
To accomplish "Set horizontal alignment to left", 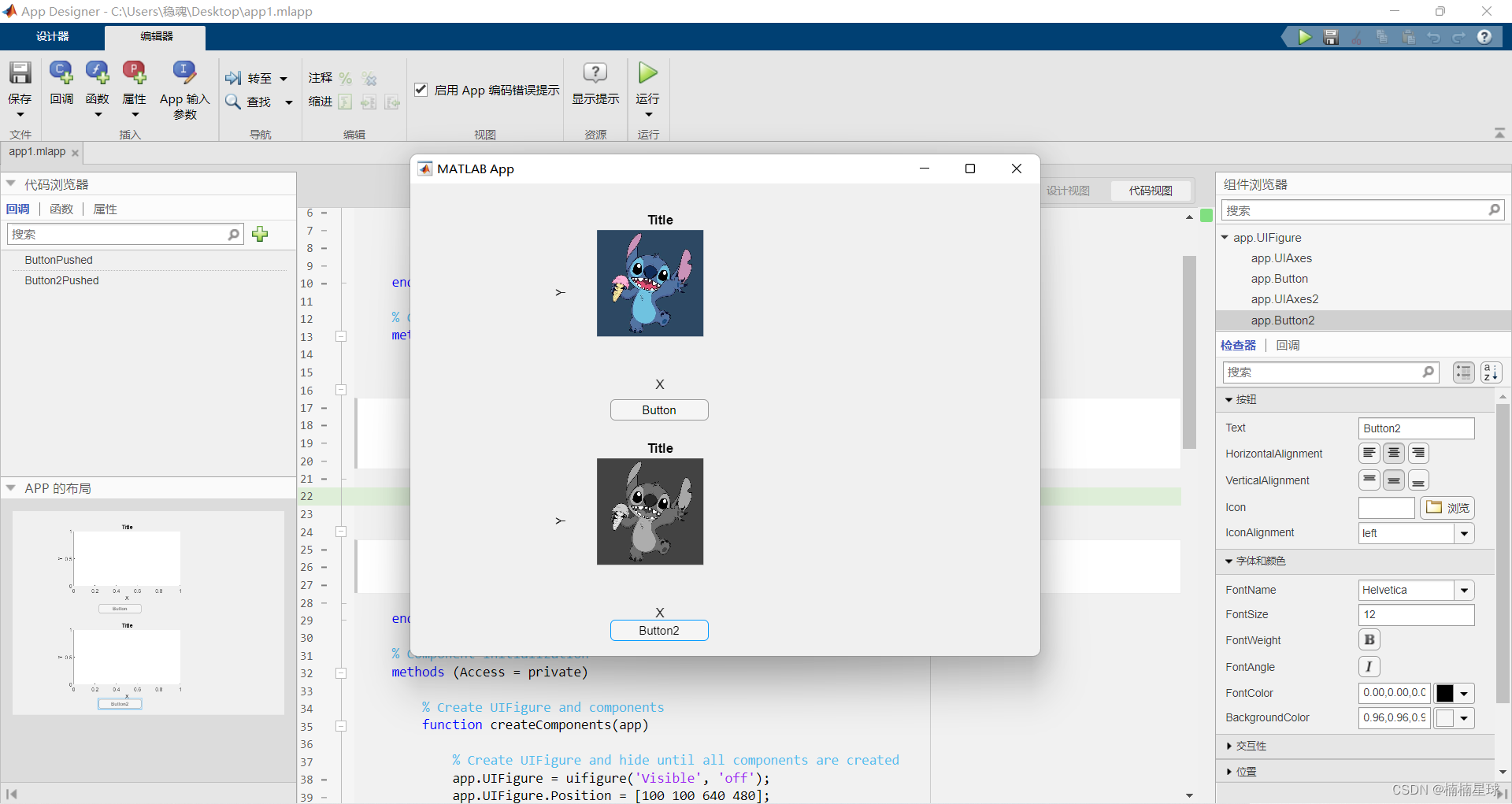I will pos(1369,453).
